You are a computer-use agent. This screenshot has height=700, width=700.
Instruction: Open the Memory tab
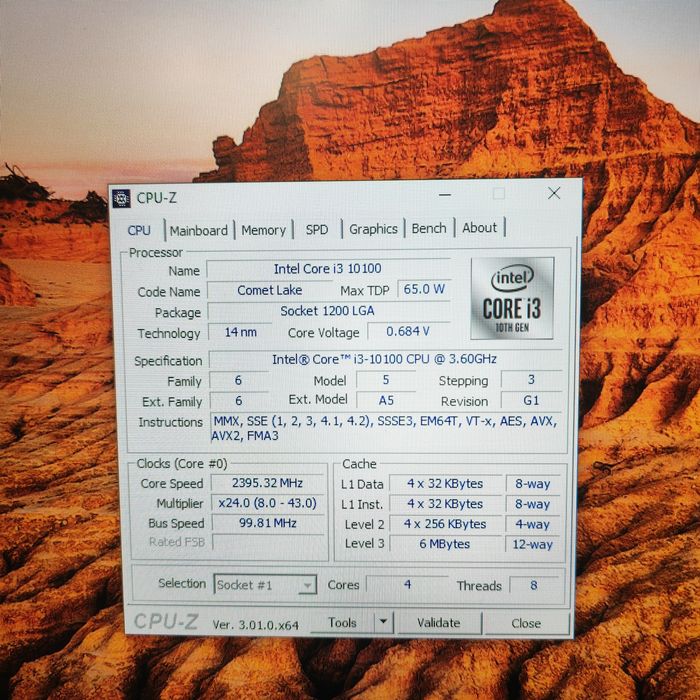pyautogui.click(x=263, y=230)
